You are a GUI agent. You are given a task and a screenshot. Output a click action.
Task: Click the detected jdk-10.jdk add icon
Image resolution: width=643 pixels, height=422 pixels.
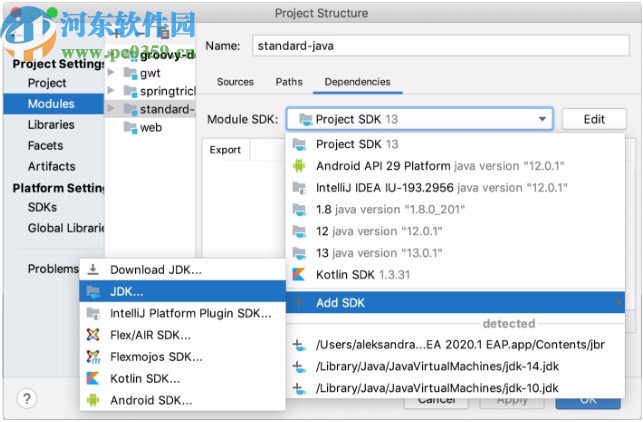[x=299, y=388]
